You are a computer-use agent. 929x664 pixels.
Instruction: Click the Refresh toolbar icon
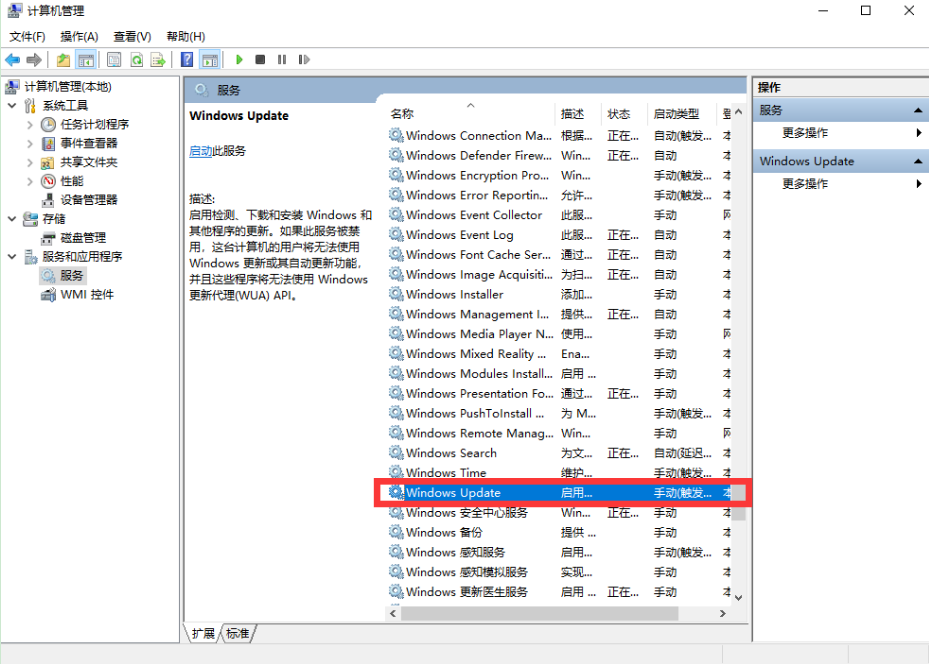click(x=136, y=60)
